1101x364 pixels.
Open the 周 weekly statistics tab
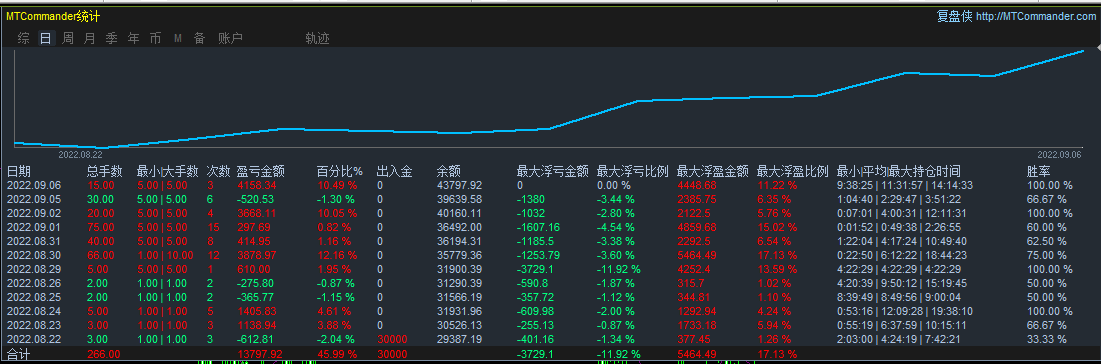point(68,39)
